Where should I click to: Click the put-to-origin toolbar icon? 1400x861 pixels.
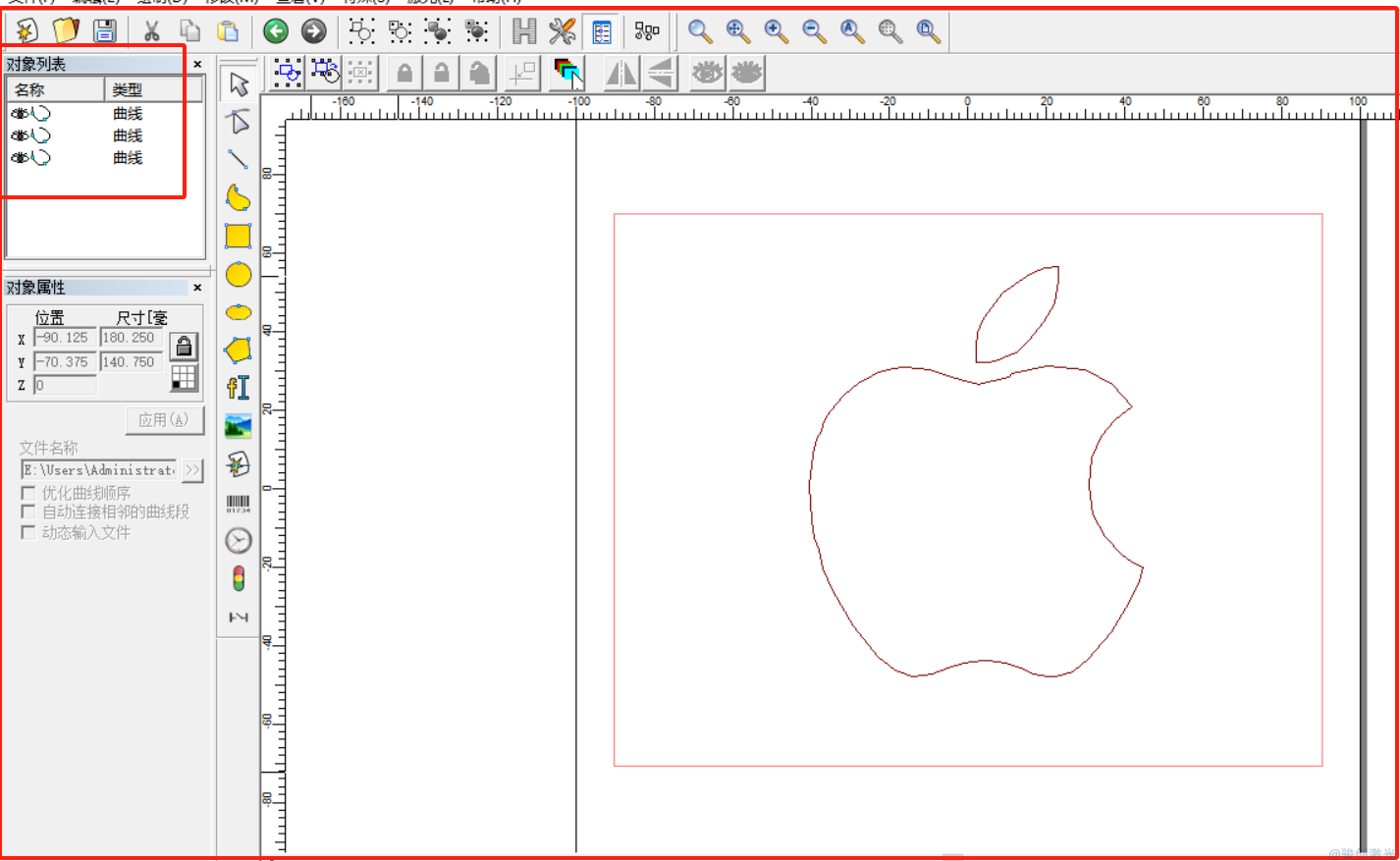522,73
